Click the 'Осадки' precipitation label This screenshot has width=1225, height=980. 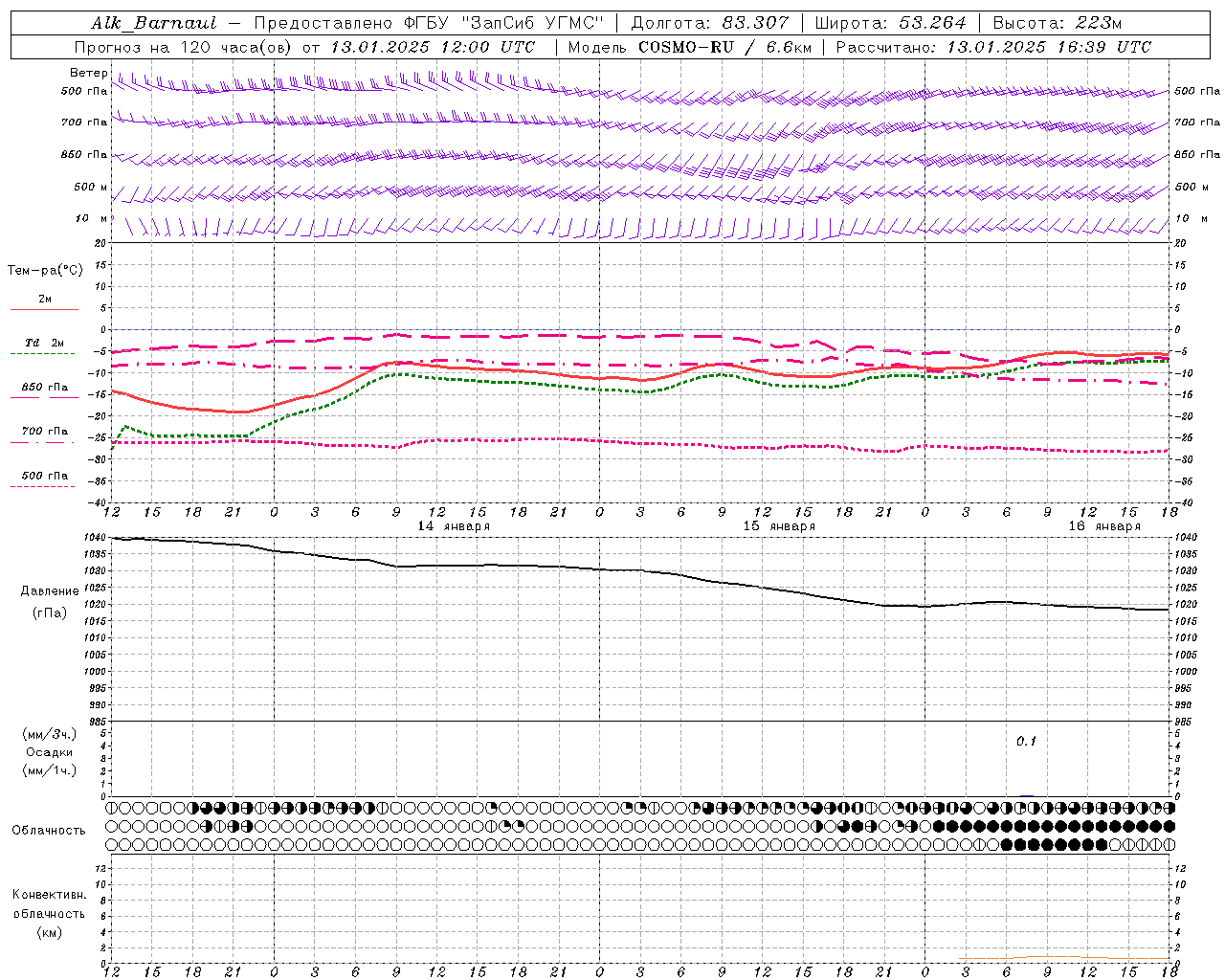point(50,752)
